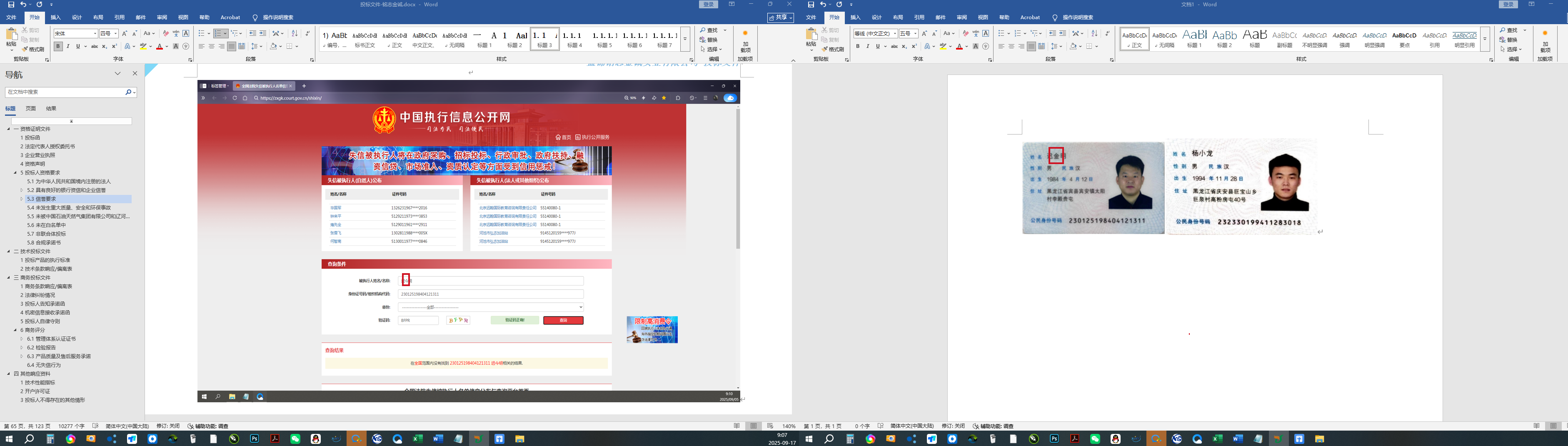Toggle character shading in left Word window
The height and width of the screenshot is (446, 1568).
[x=176, y=46]
